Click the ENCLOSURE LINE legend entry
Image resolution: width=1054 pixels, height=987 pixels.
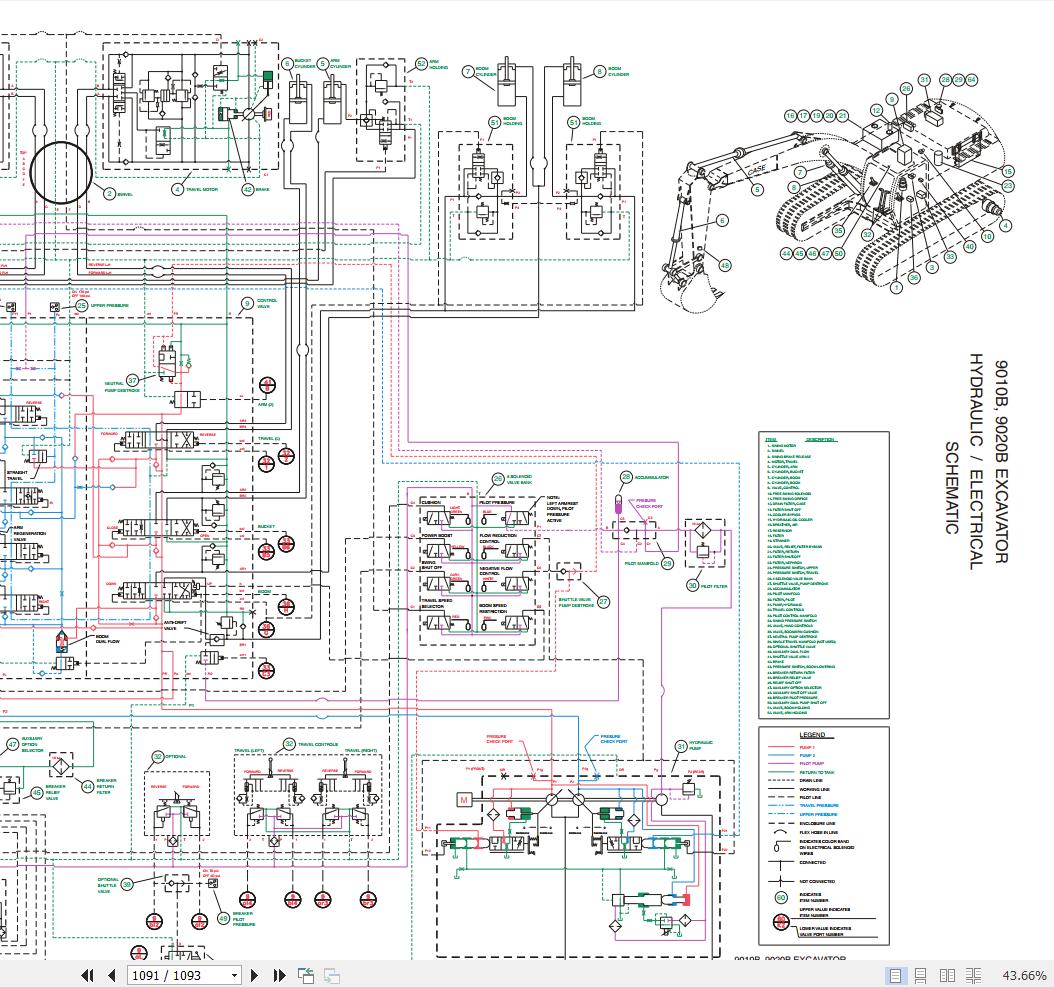(817, 823)
